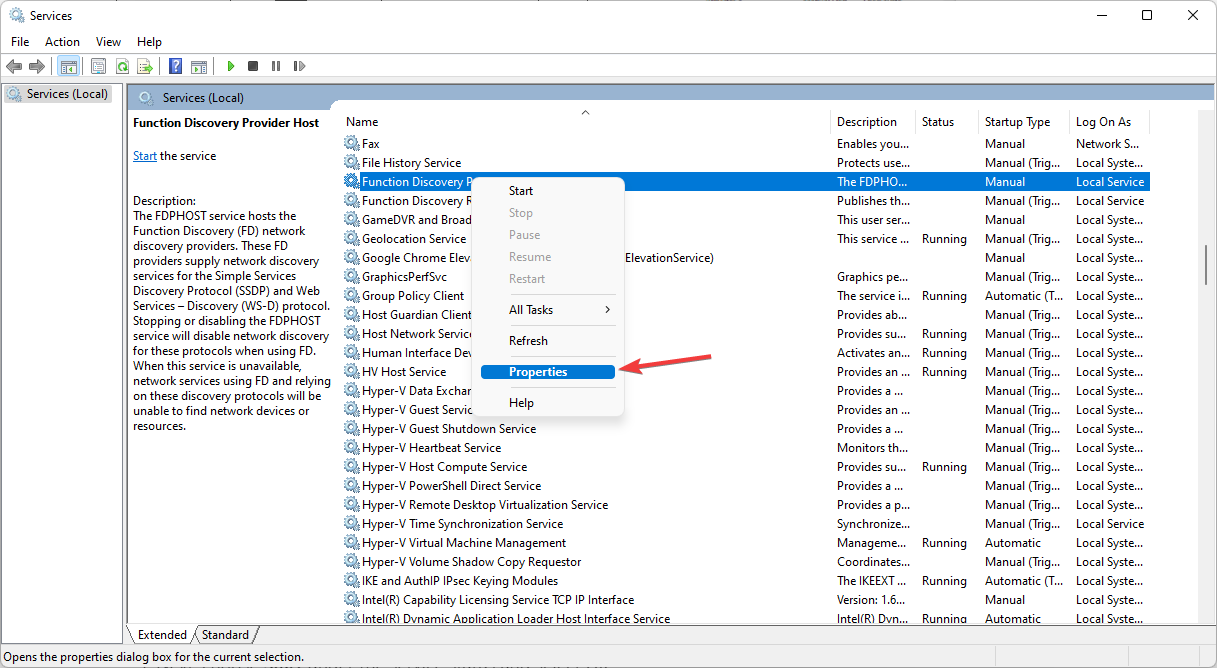Open the File menu
The height and width of the screenshot is (668, 1217).
point(20,42)
